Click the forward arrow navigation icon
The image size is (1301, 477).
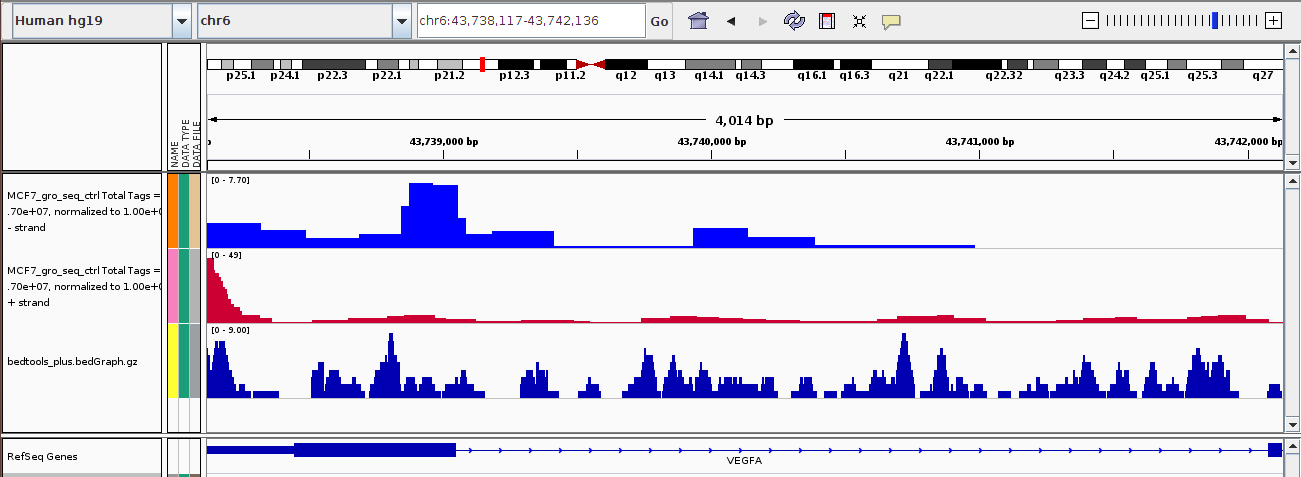pyautogui.click(x=763, y=21)
